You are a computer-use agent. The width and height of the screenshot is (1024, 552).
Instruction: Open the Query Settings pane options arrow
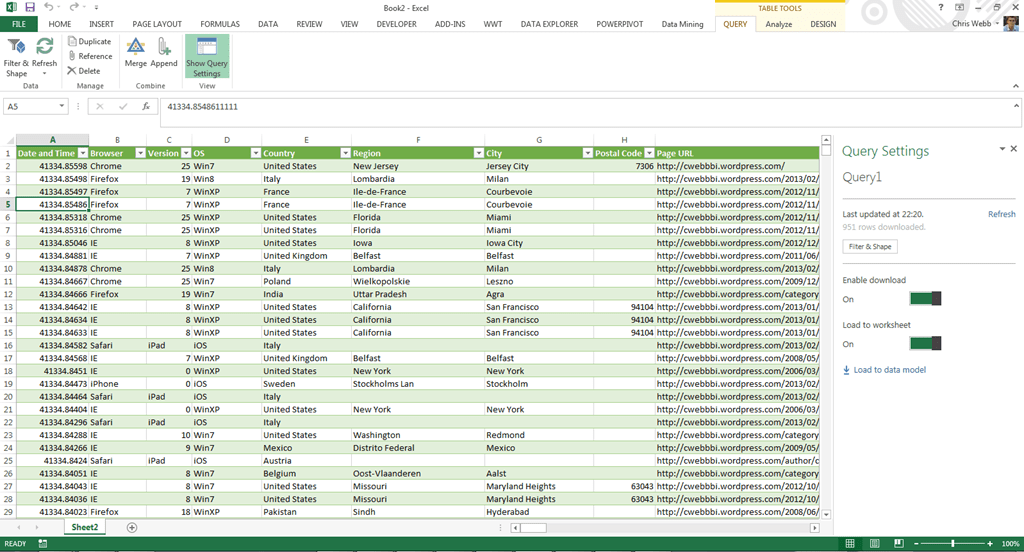coord(1002,149)
